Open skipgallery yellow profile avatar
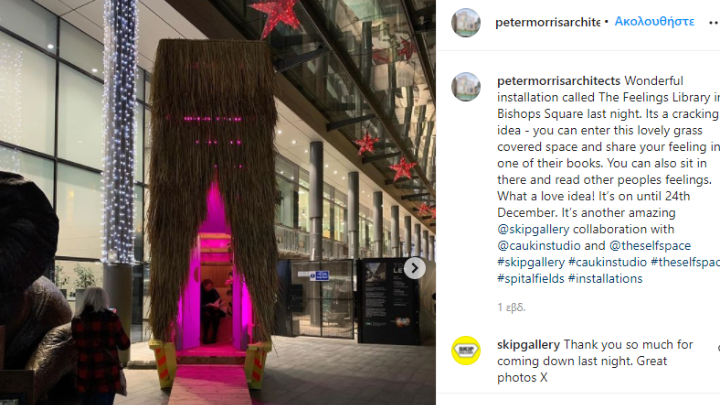The width and height of the screenshot is (720, 405). [466, 350]
